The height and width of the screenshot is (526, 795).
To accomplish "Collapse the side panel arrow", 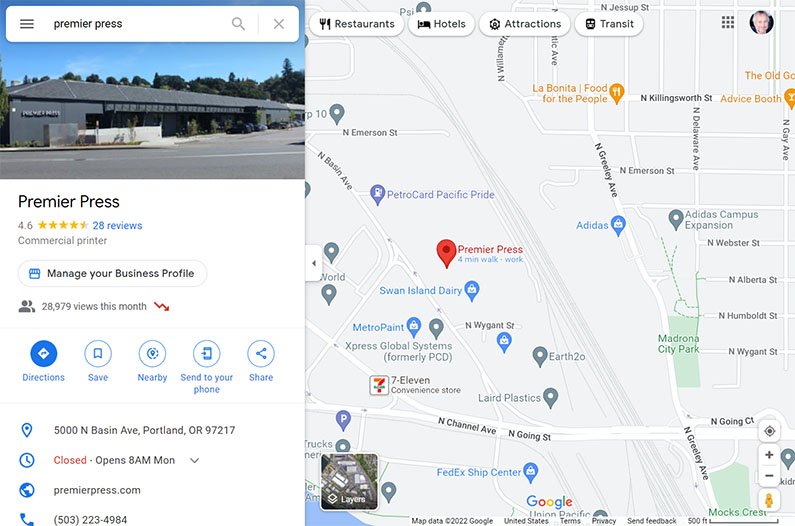I will click(313, 263).
